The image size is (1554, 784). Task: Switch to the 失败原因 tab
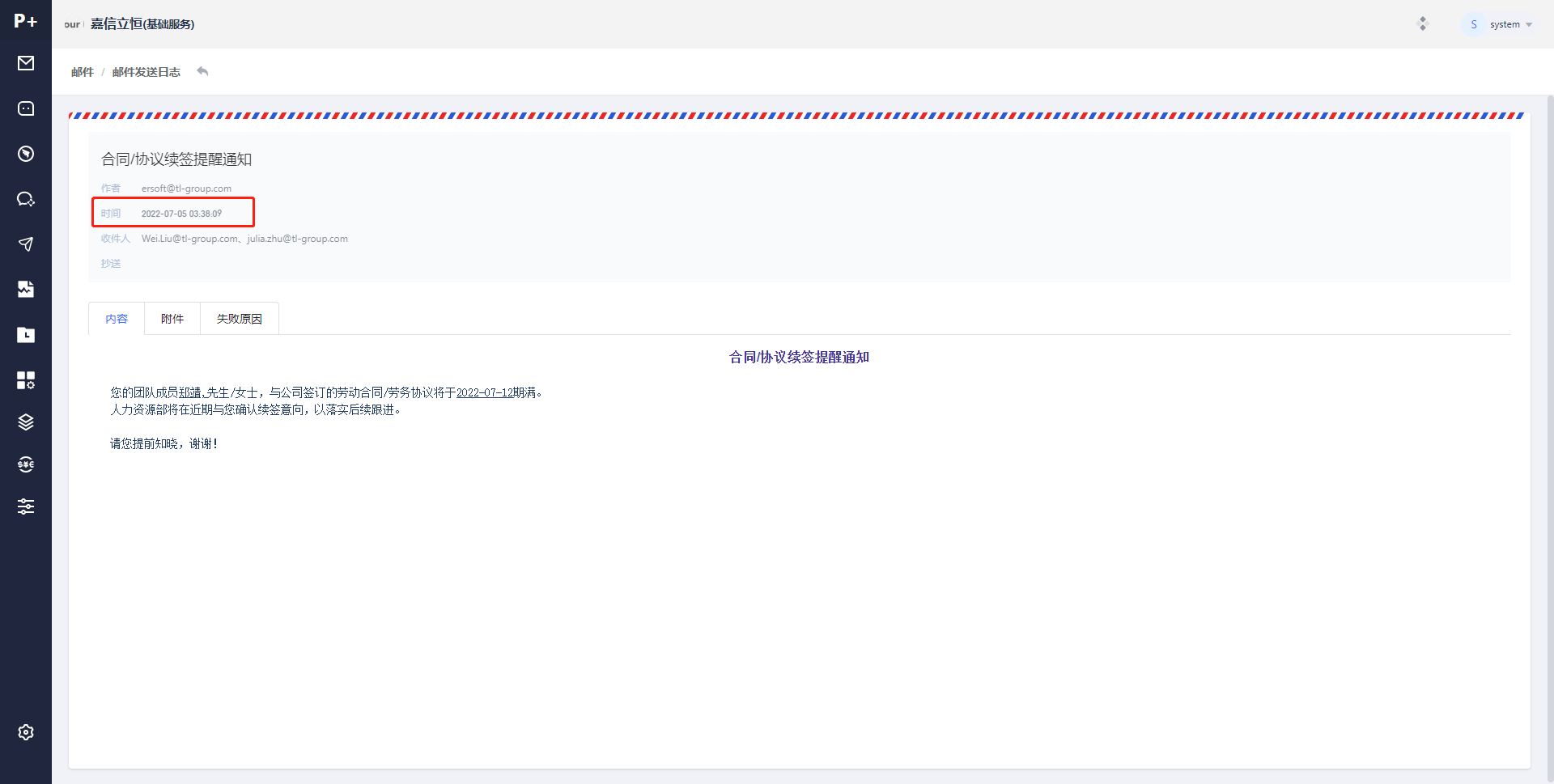click(x=240, y=319)
